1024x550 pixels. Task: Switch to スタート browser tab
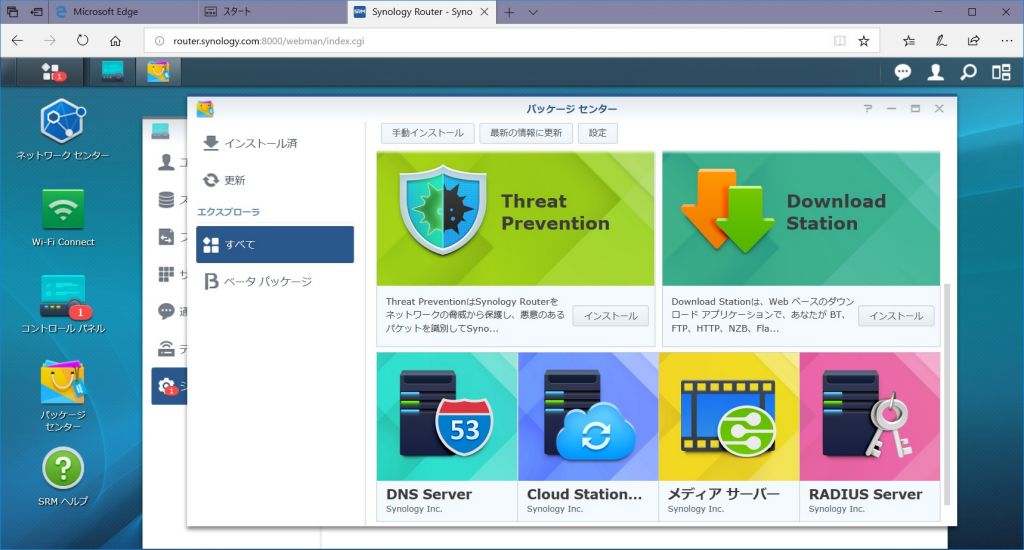point(273,12)
